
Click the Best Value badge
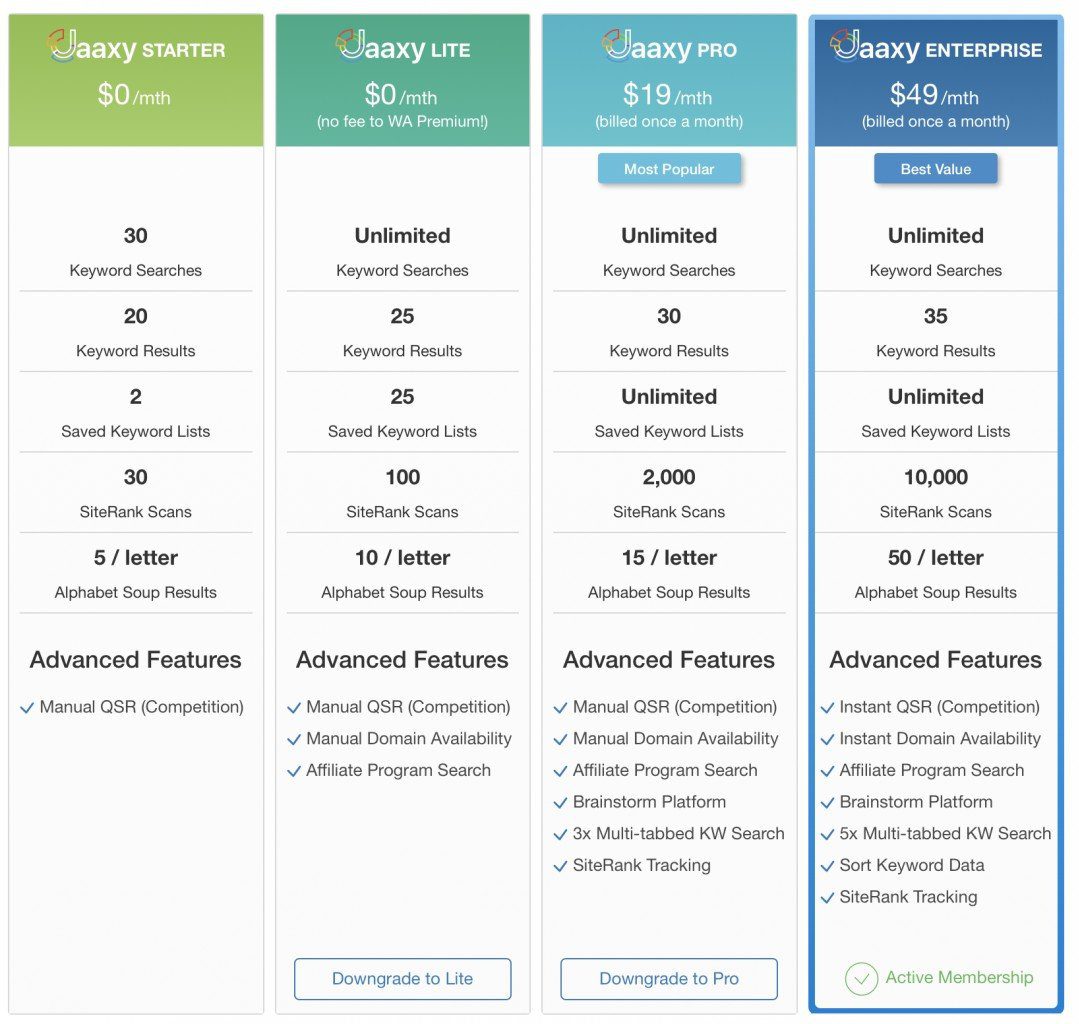(x=935, y=169)
